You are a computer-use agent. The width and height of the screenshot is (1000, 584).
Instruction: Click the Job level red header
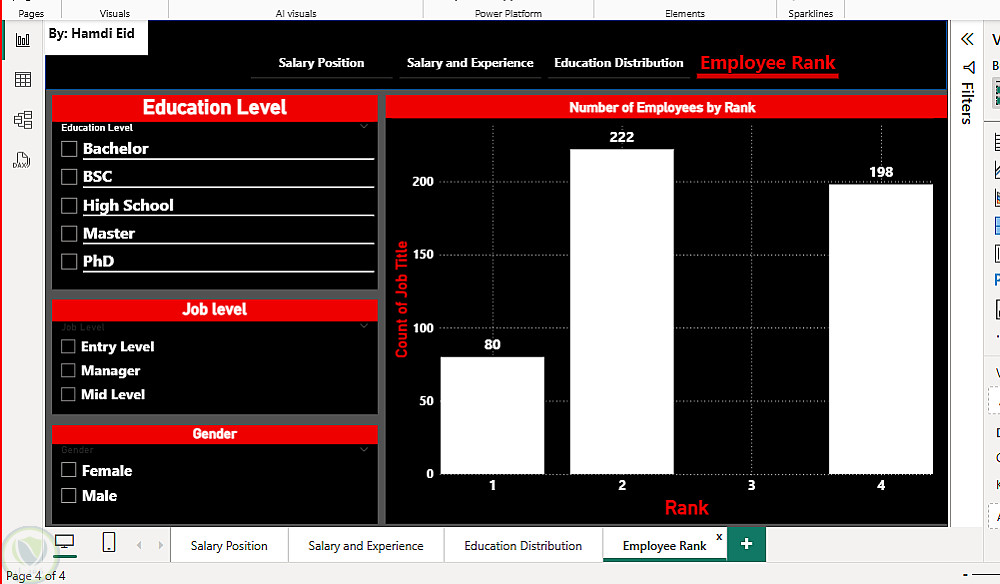click(x=215, y=309)
